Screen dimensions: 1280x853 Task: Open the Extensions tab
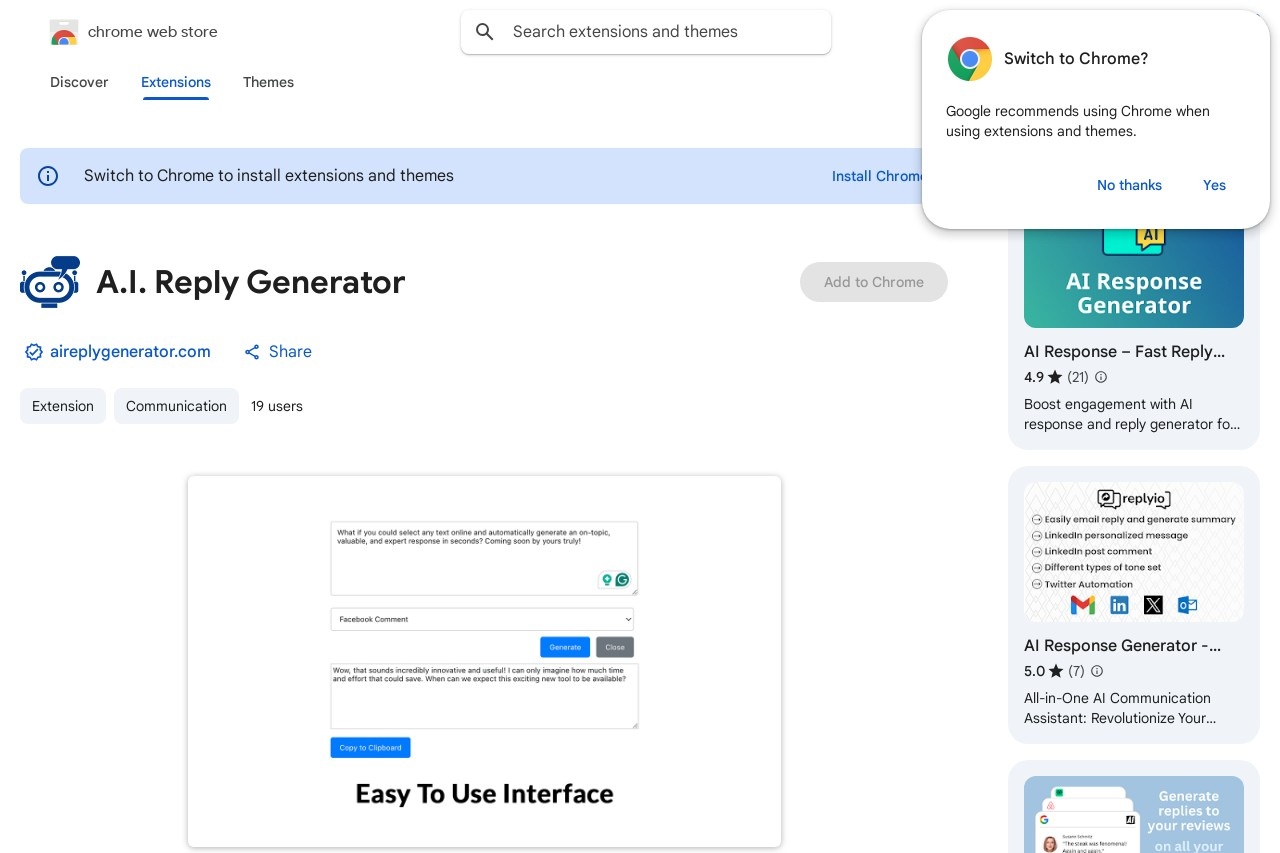(176, 82)
